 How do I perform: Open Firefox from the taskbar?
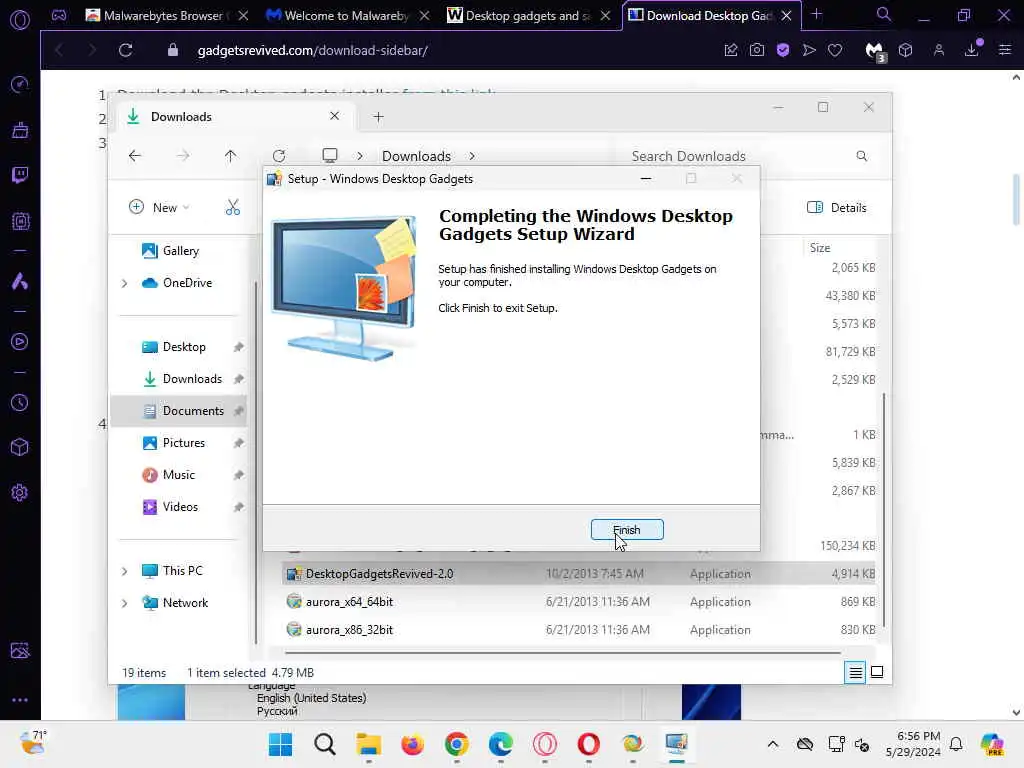(x=413, y=744)
